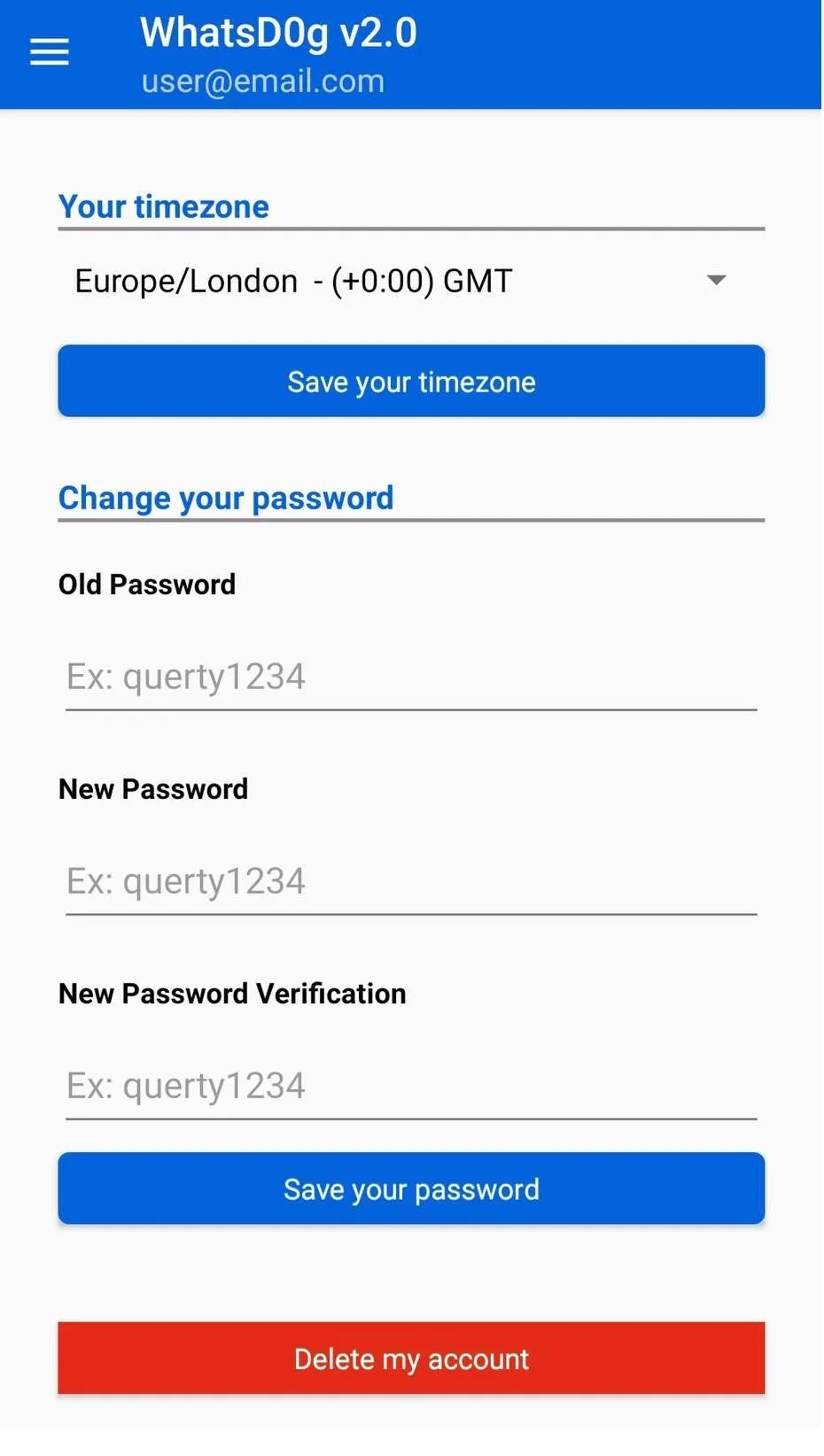Click Save your password button
Image resolution: width=824 pixels, height=1456 pixels.
411,1189
